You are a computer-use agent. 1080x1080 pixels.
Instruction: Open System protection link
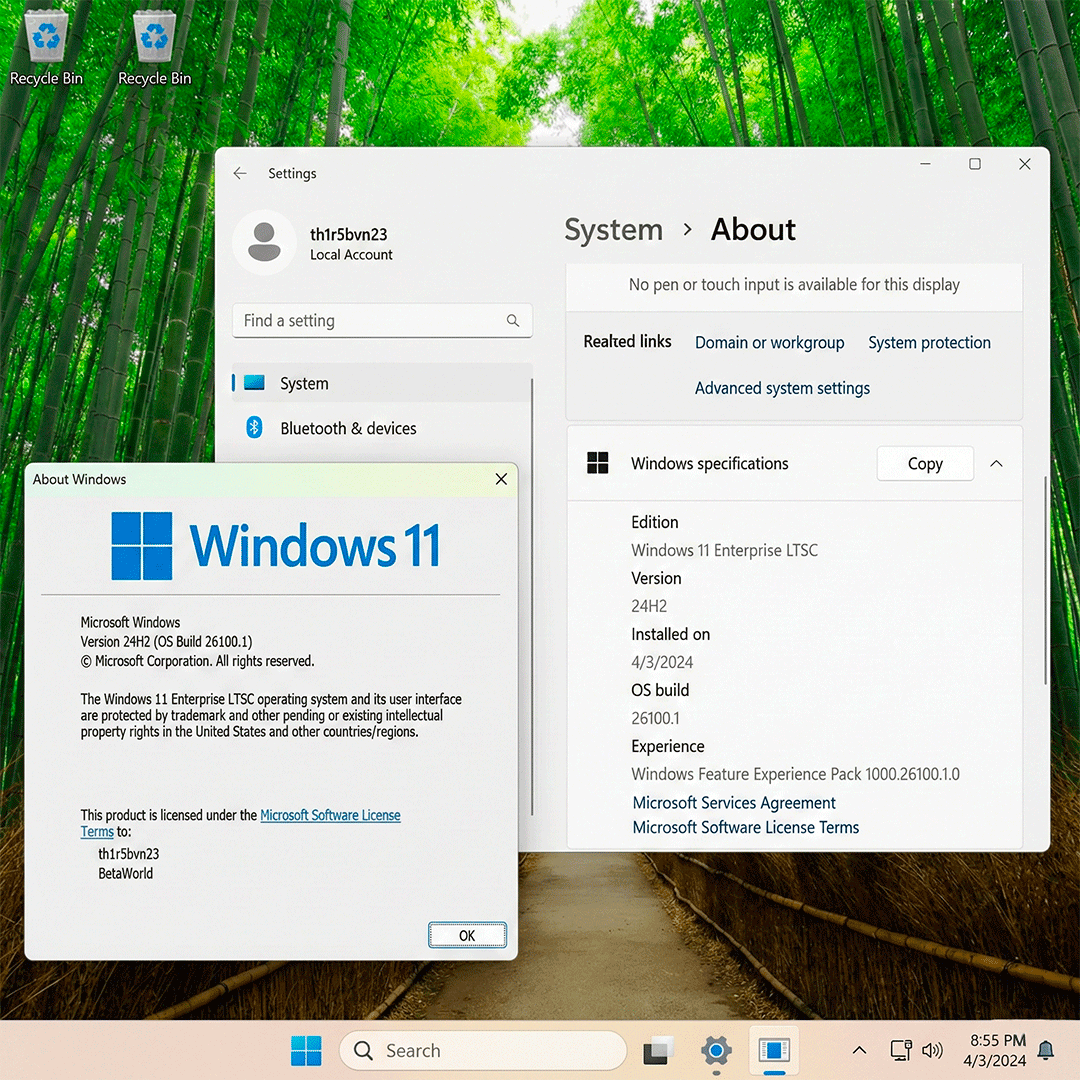929,342
